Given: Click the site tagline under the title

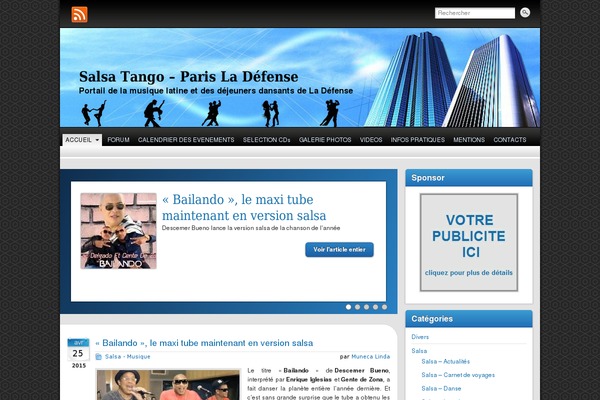Looking at the screenshot, I should pyautogui.click(x=216, y=91).
